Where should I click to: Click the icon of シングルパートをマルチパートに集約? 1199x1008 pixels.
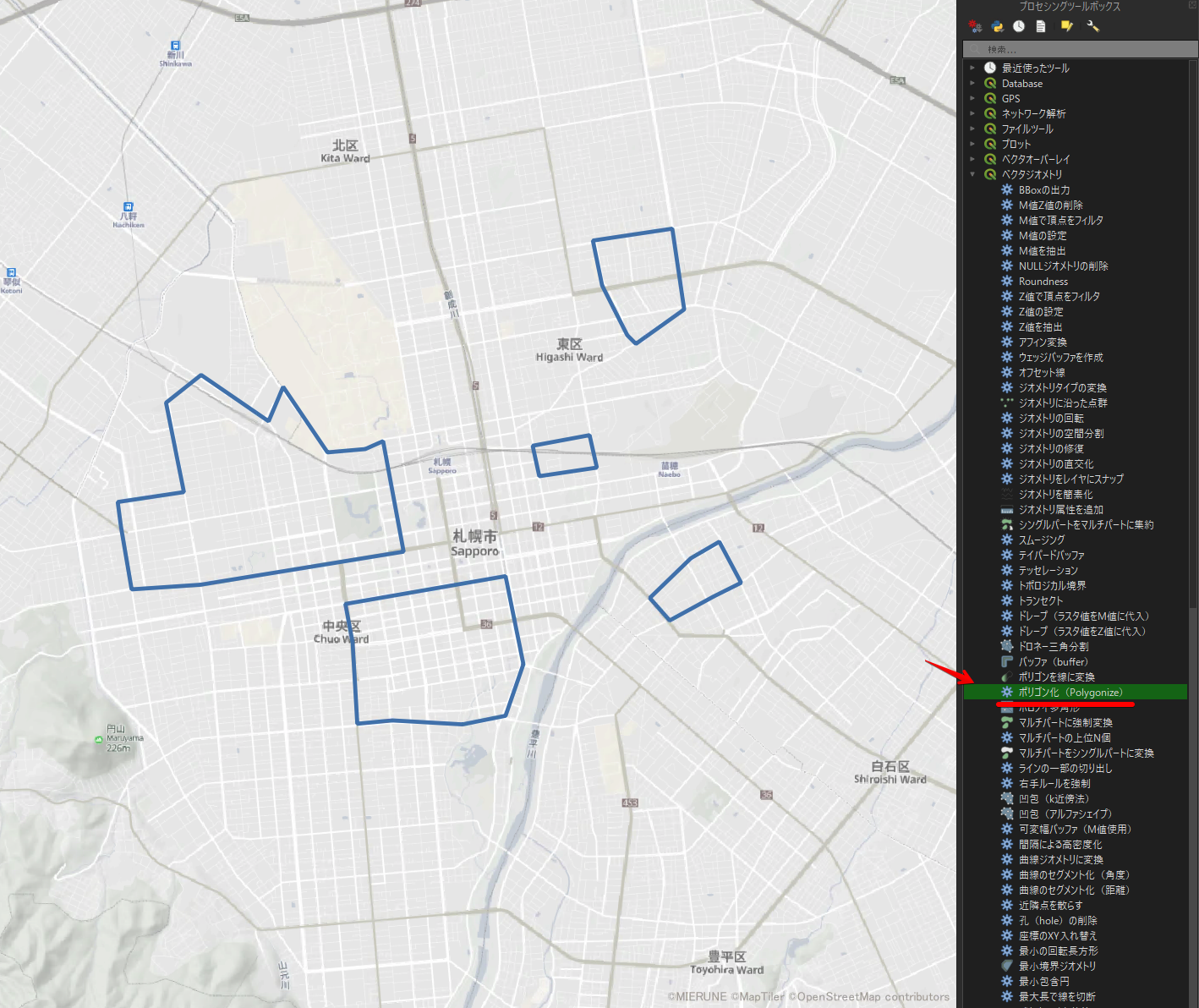tap(1007, 524)
